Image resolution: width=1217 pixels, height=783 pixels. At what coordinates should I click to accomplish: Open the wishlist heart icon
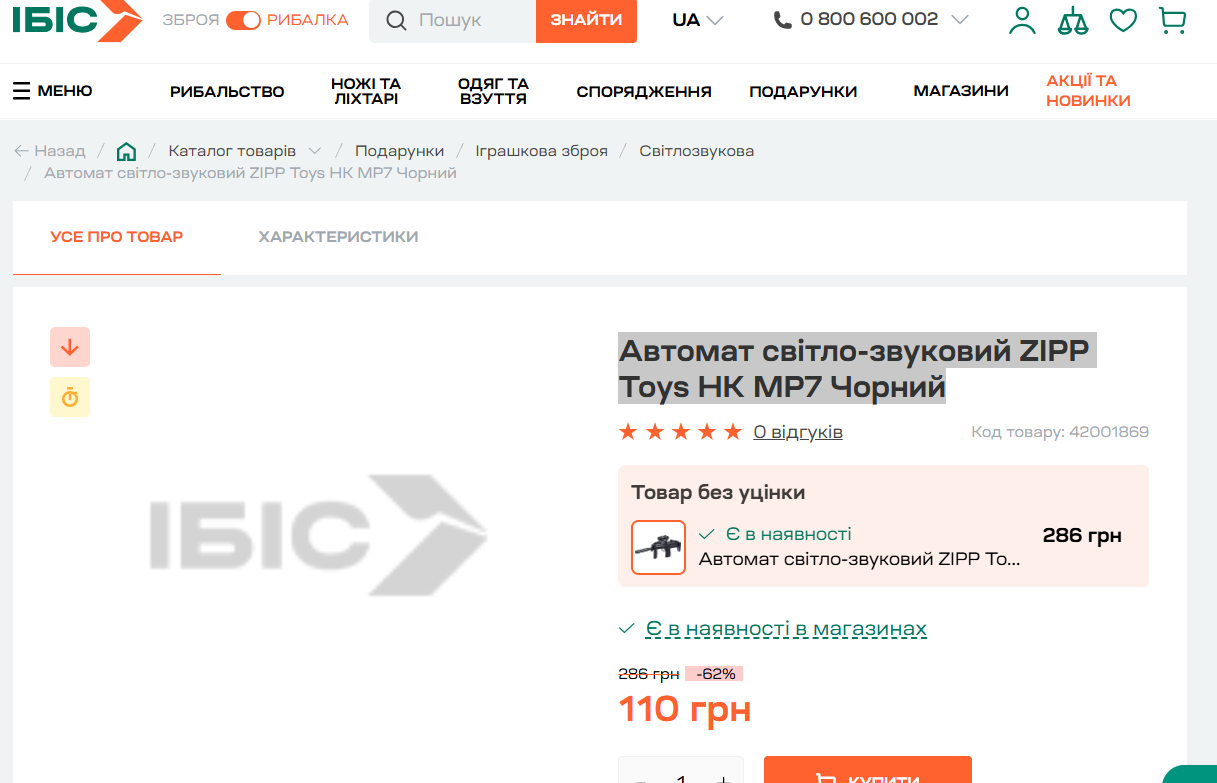pyautogui.click(x=1123, y=20)
